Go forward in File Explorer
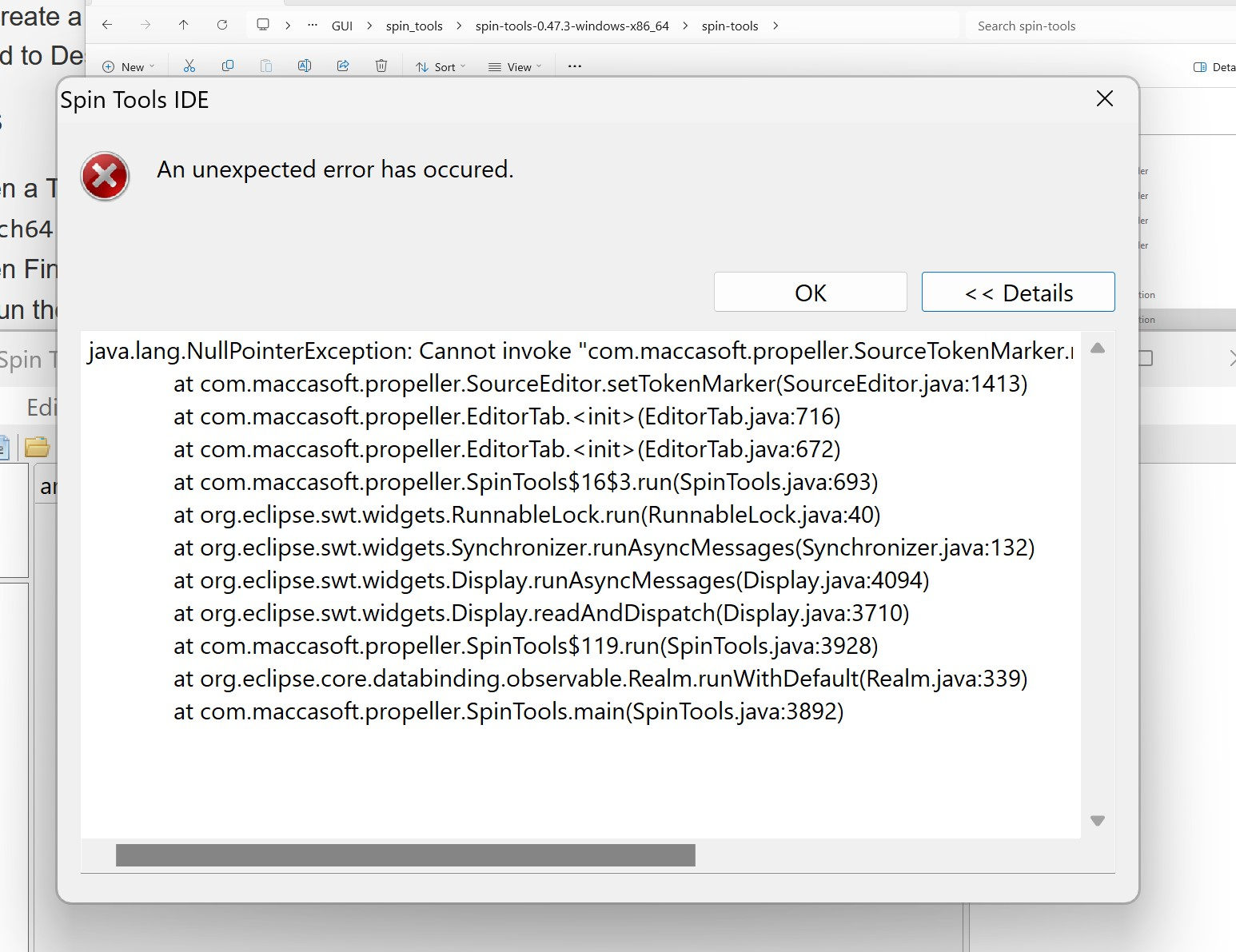Viewport: 1236px width, 952px height. tap(145, 26)
